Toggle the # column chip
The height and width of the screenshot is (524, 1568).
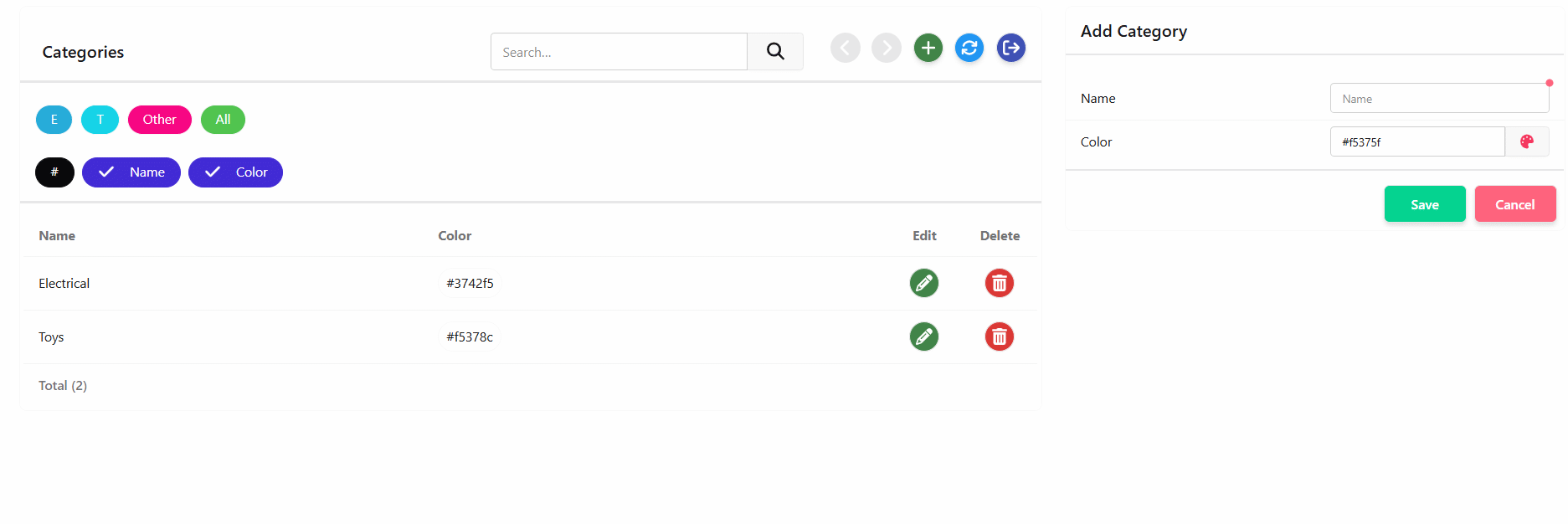click(x=54, y=172)
